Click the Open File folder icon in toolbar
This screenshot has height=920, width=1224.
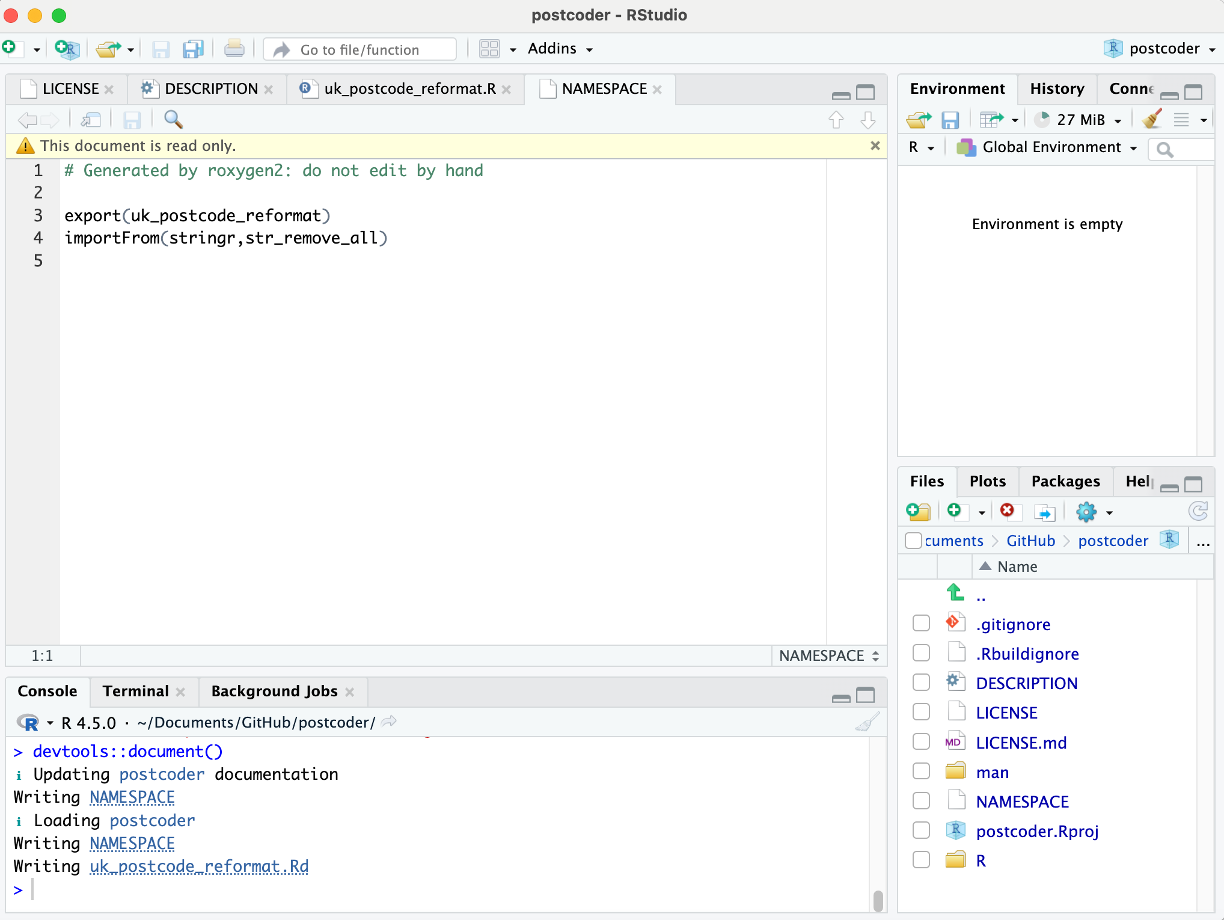click(108, 48)
